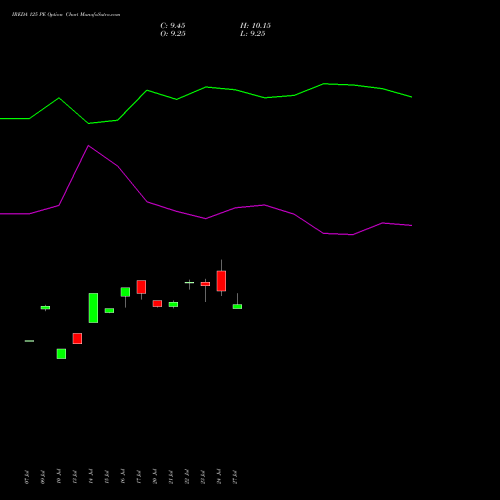Select the tallest green candlestick on the chart
500x500 pixels.
(x=93, y=308)
